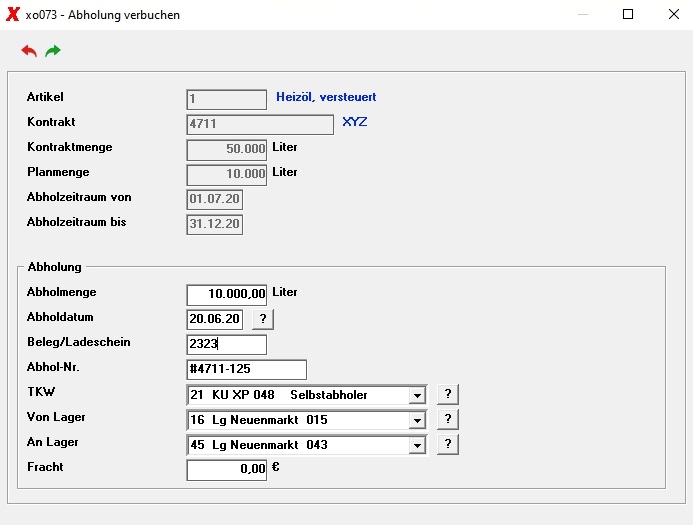
Task: Click the green forward arrow icon
Action: (x=53, y=51)
